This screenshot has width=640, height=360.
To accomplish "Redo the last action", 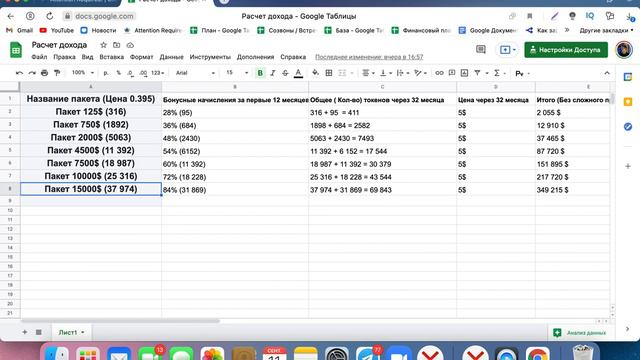I will [x=32, y=73].
